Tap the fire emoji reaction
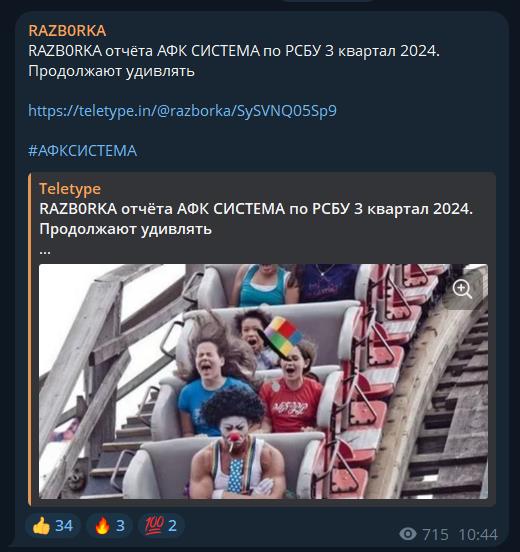The image size is (520, 552). tap(109, 526)
